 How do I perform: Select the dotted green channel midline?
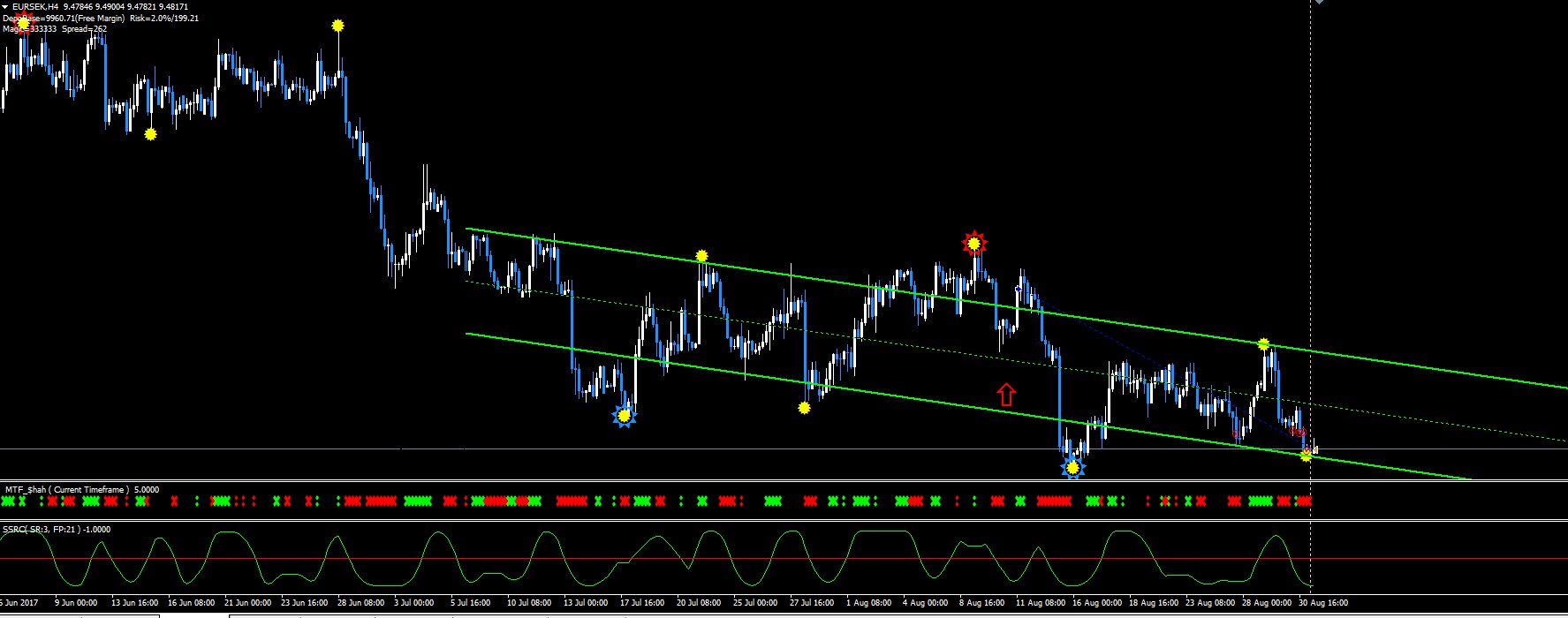point(1016,361)
